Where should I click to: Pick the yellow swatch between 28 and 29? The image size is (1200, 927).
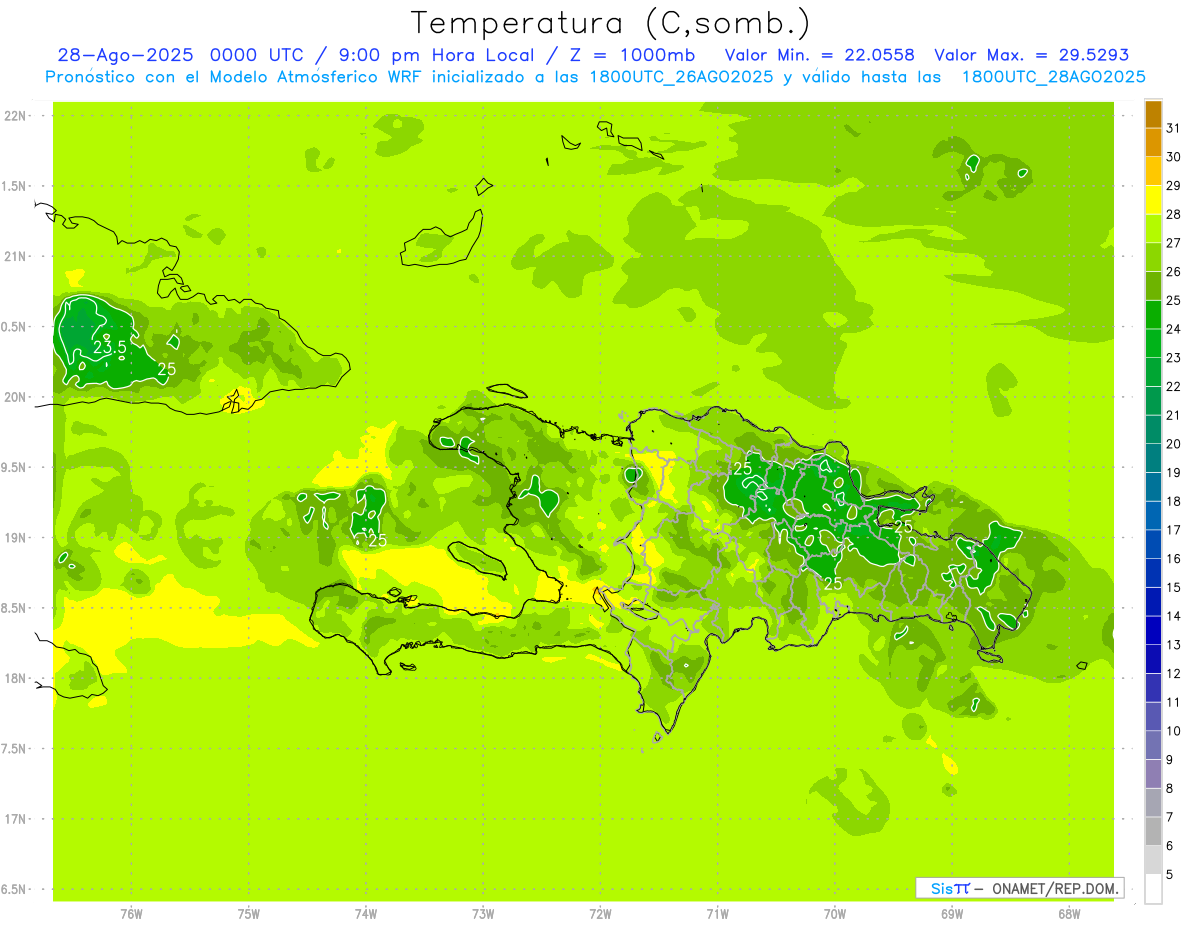pos(1153,200)
